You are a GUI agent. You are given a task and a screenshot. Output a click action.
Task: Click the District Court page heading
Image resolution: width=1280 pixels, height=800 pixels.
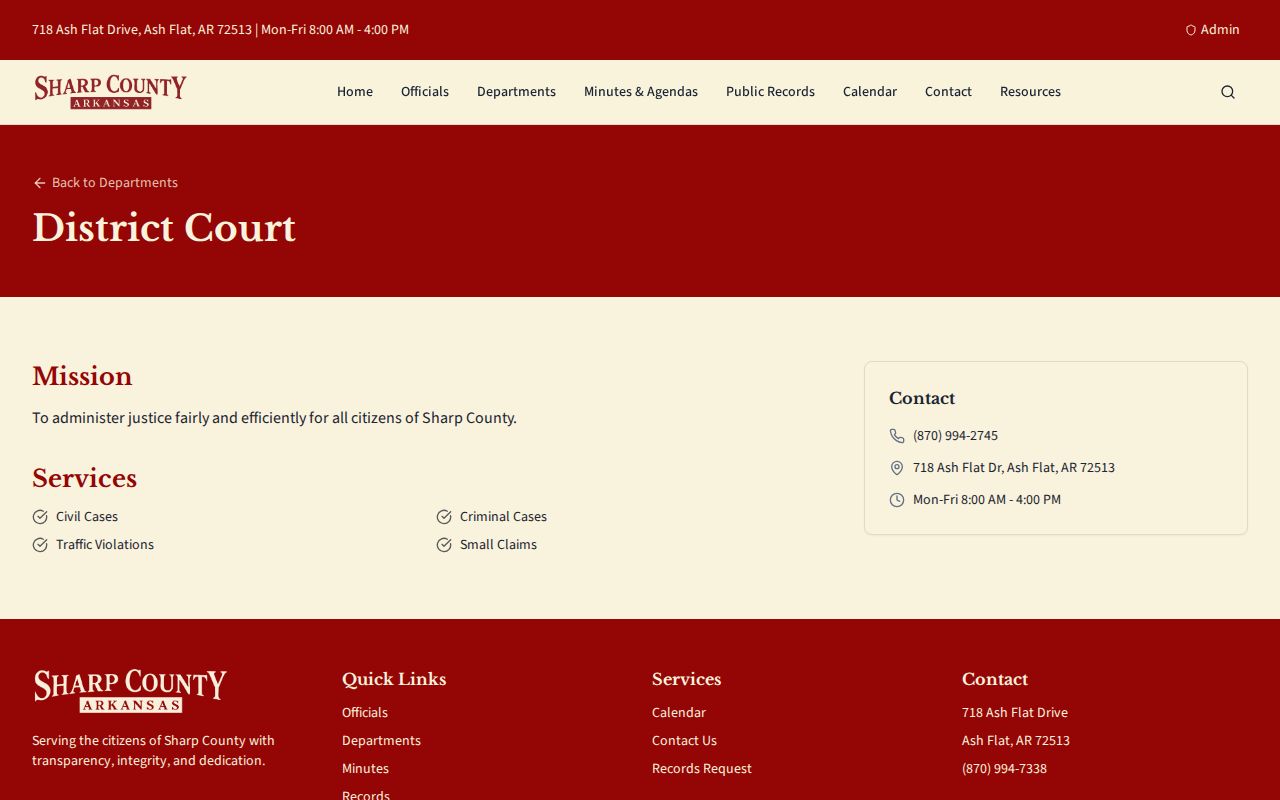[164, 228]
